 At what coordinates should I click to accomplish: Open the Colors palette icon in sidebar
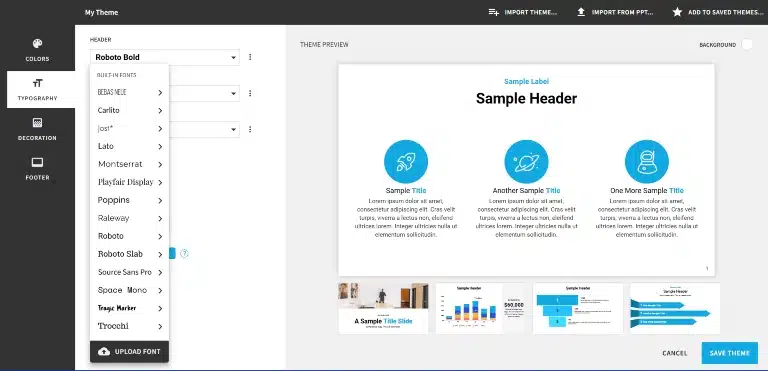coord(38,44)
